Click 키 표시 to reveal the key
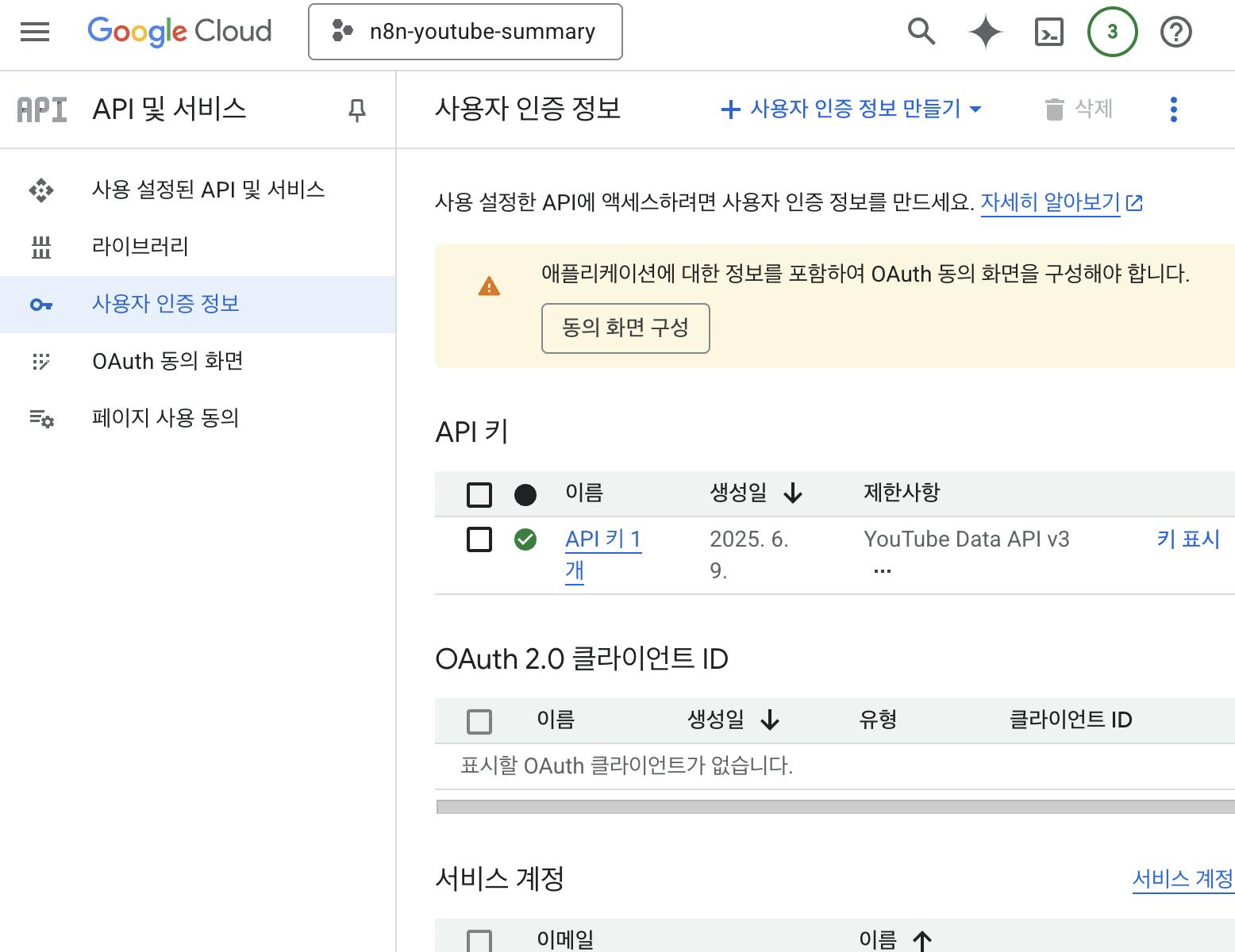1235x952 pixels. tap(1187, 539)
